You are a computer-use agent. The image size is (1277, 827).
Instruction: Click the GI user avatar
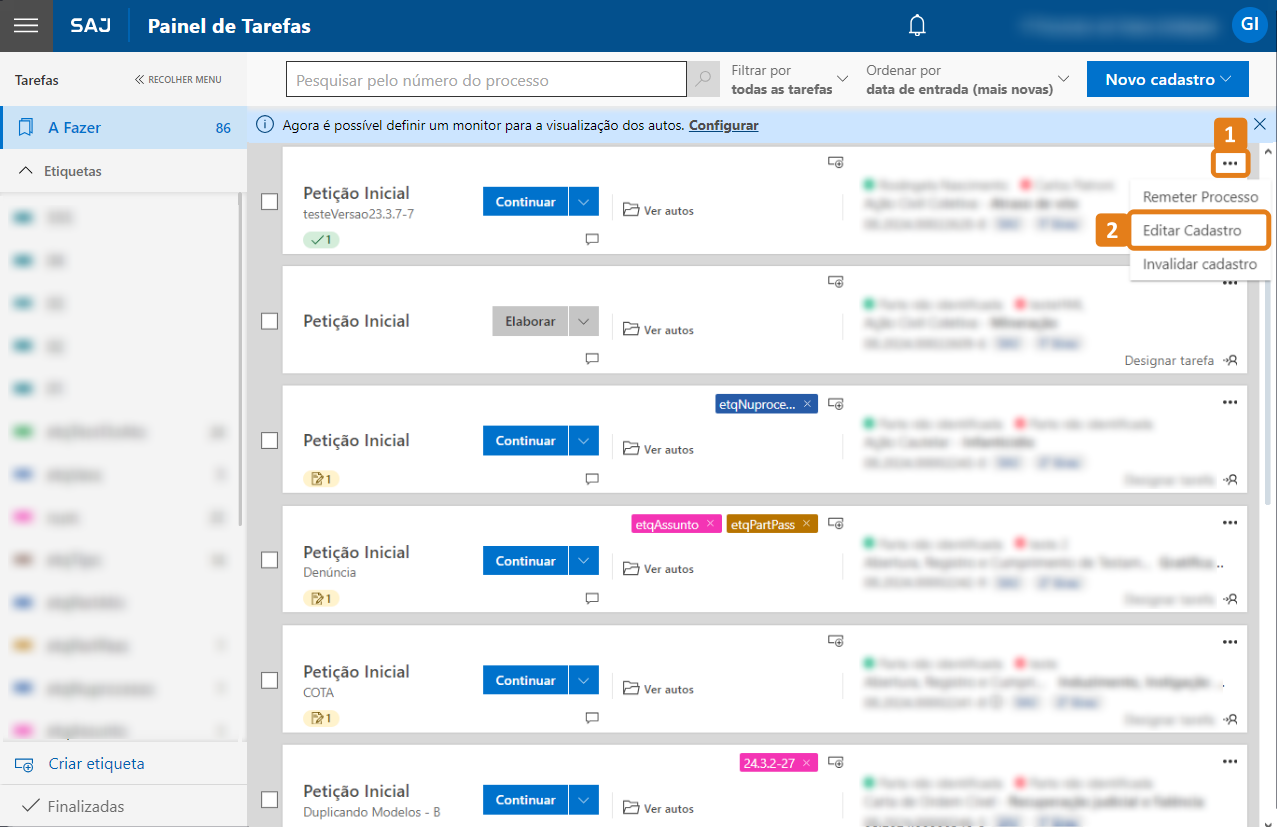click(1249, 24)
